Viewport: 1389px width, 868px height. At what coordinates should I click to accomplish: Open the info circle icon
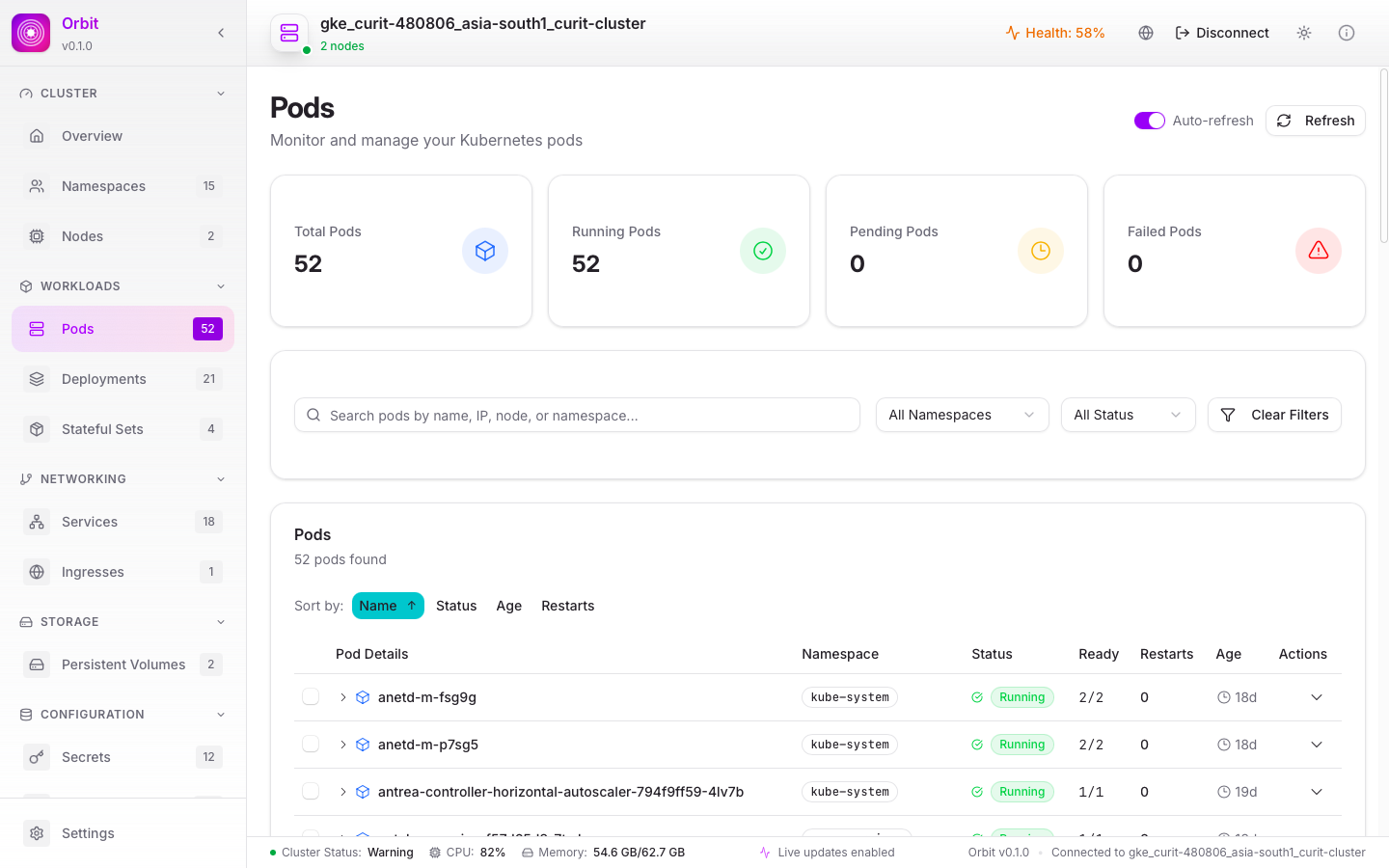[x=1347, y=33]
